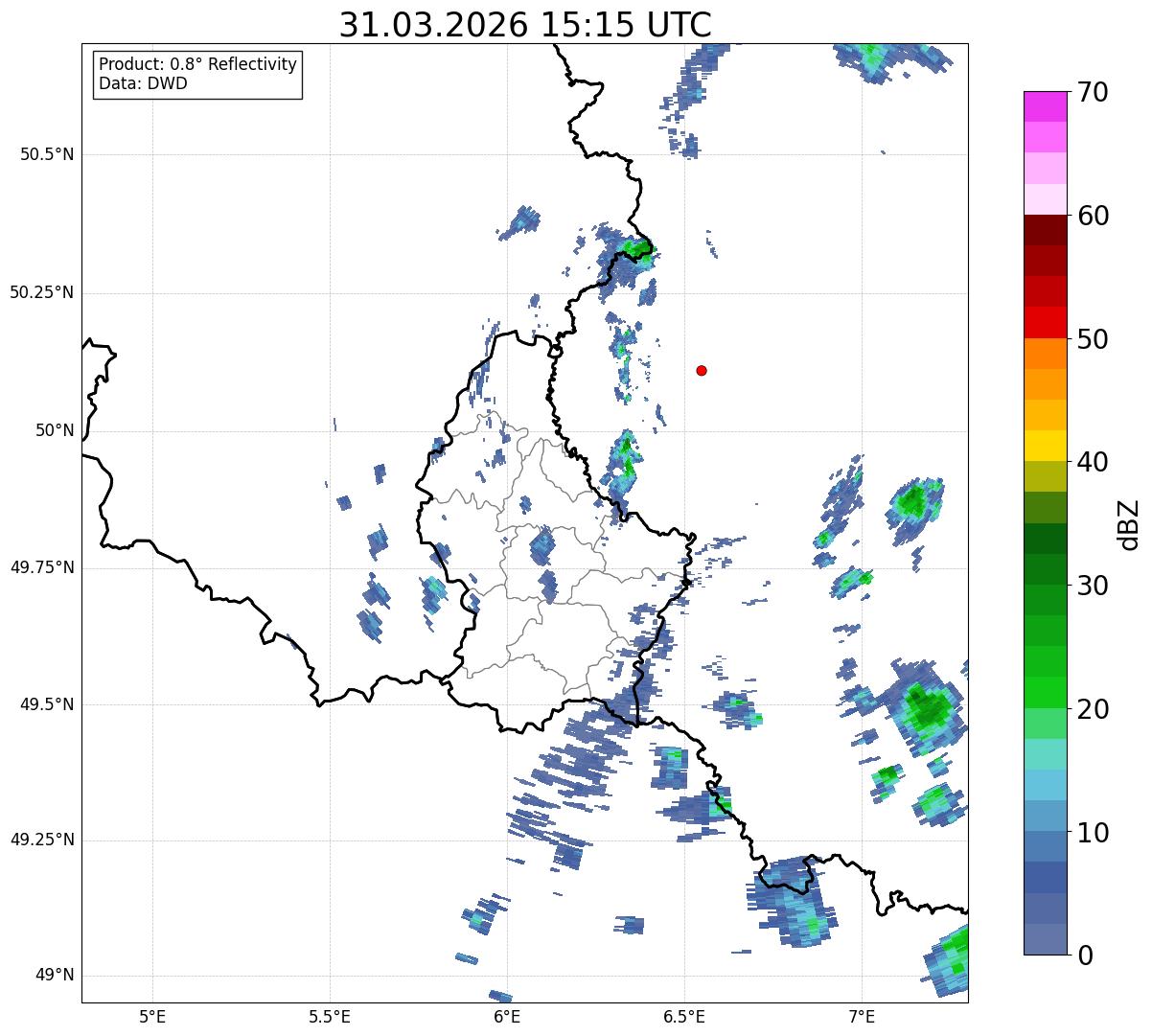Viewport: 1152px width, 1036px height.
Task: Click the '7°E' longitude label
Action: (862, 1016)
